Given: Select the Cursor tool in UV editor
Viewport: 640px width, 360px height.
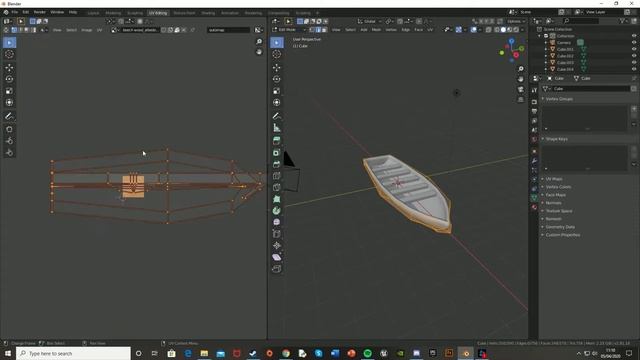Looking at the screenshot, I should 9,54.
